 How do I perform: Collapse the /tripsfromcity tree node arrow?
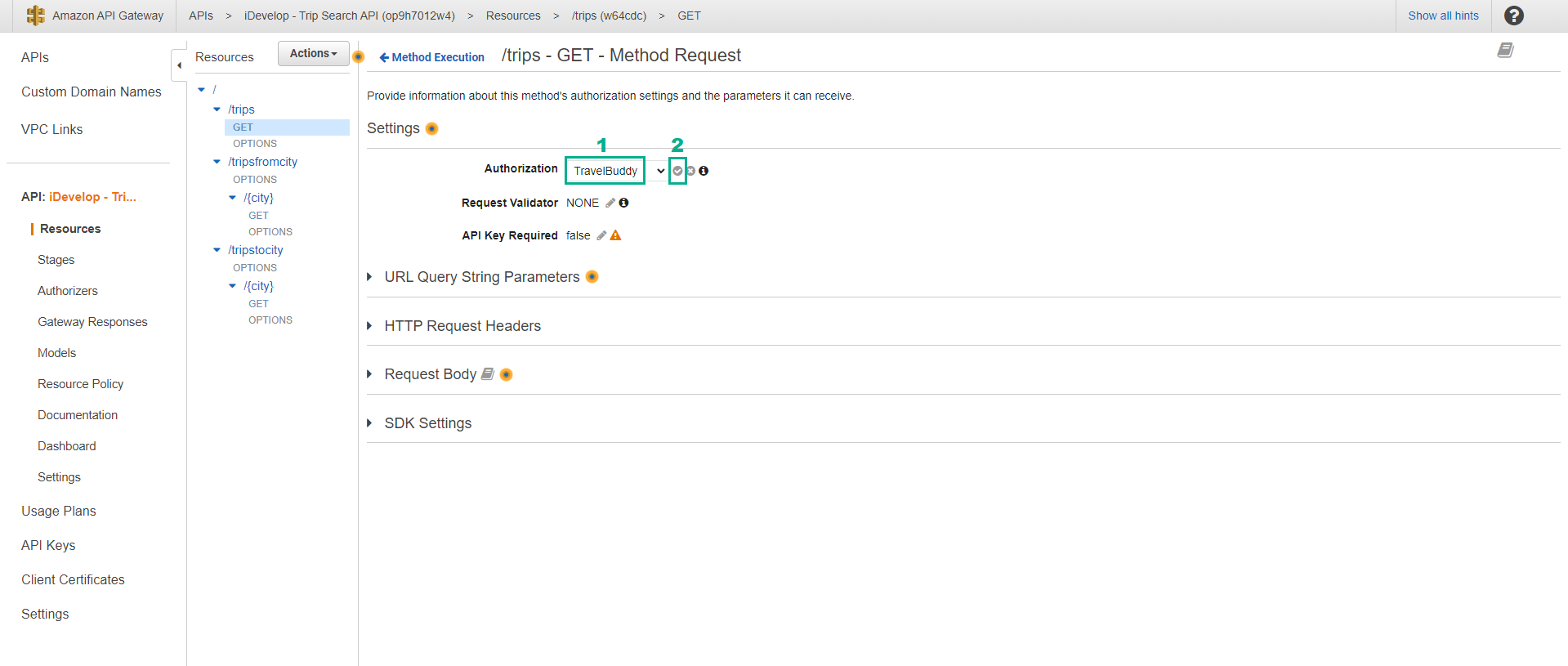[217, 162]
